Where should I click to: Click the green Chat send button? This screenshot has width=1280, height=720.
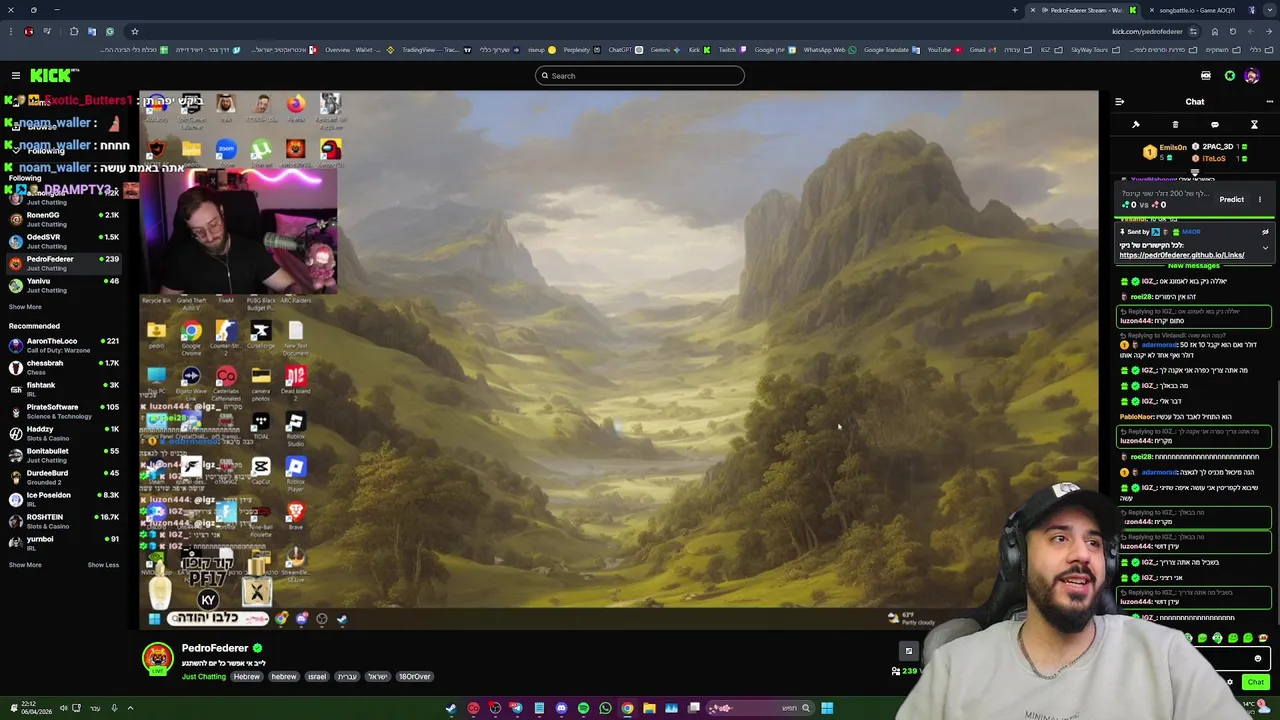click(x=1255, y=682)
